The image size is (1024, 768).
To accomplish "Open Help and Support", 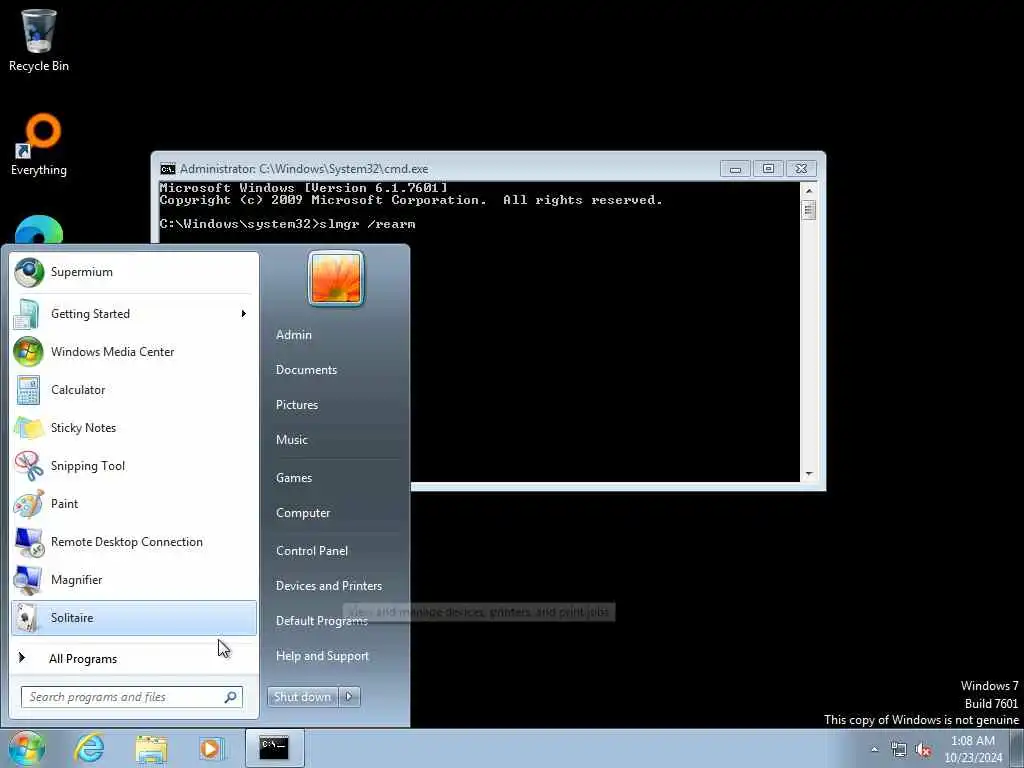I will 323,656.
